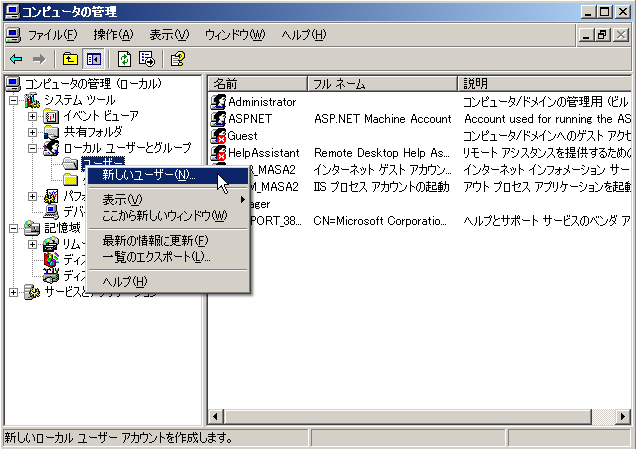This screenshot has height=449, width=636.
Task: Click the horizontal scrollbar thumb
Action: [x=407, y=417]
